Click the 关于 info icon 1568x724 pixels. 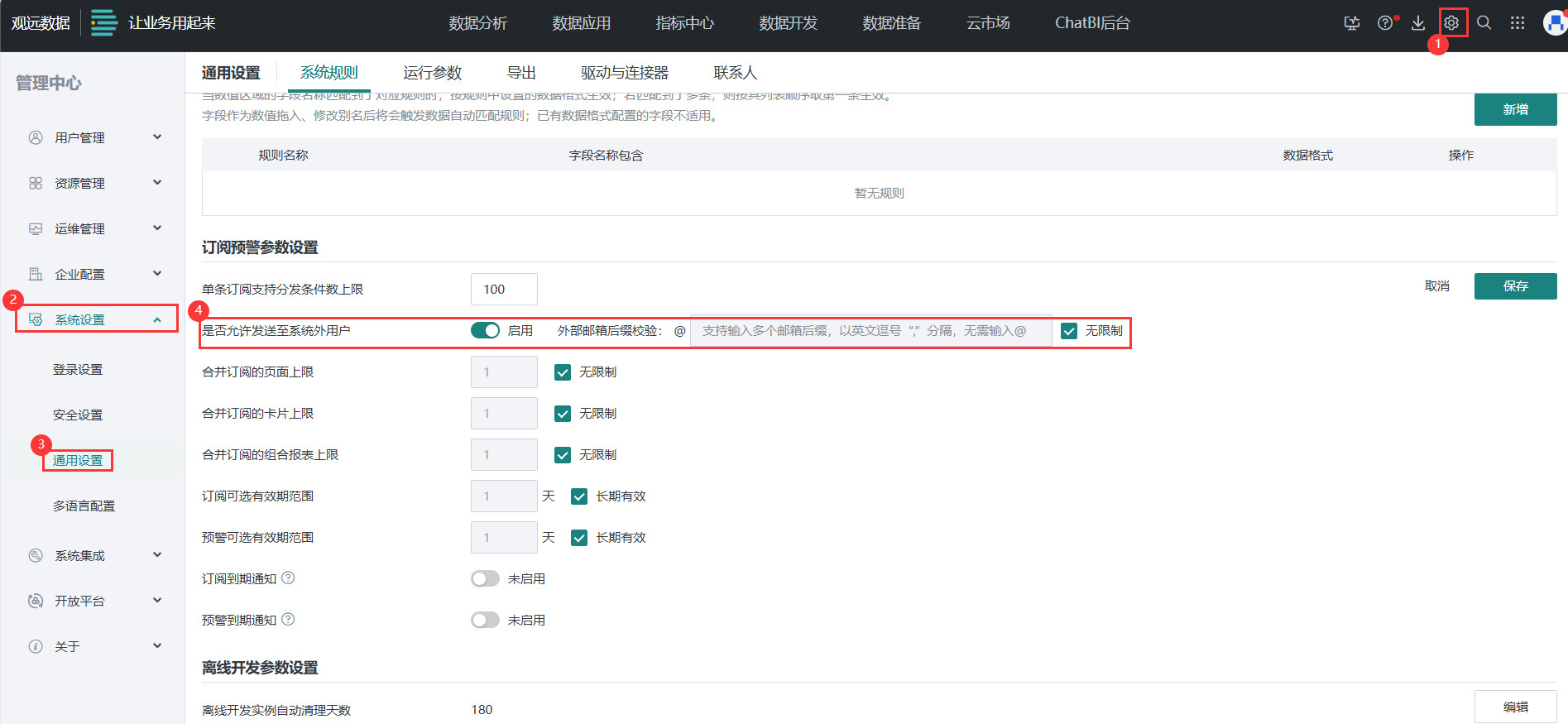(36, 646)
